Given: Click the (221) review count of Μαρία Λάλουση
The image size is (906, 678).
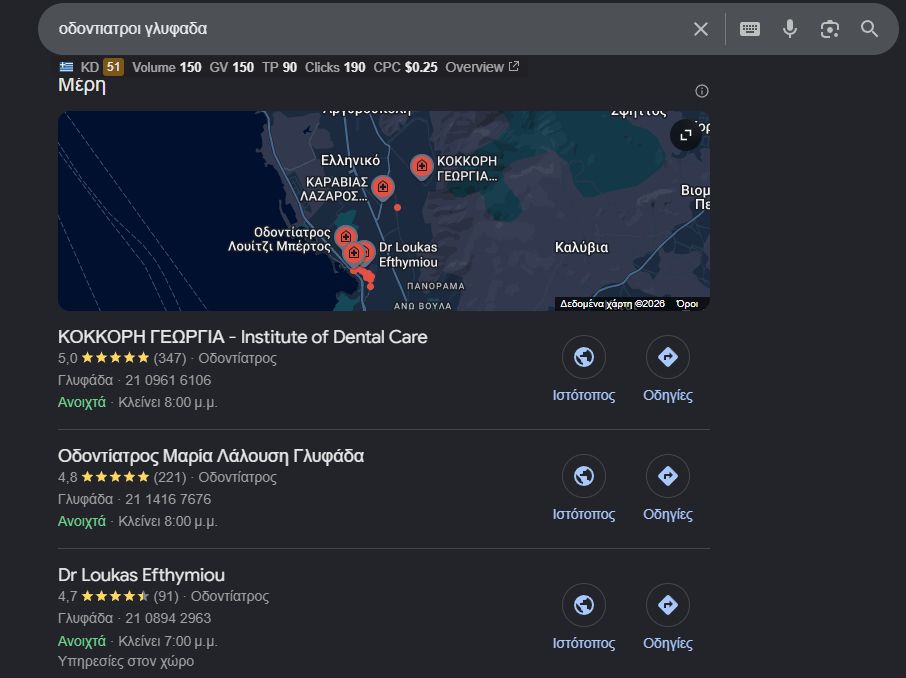Looking at the screenshot, I should point(170,477).
